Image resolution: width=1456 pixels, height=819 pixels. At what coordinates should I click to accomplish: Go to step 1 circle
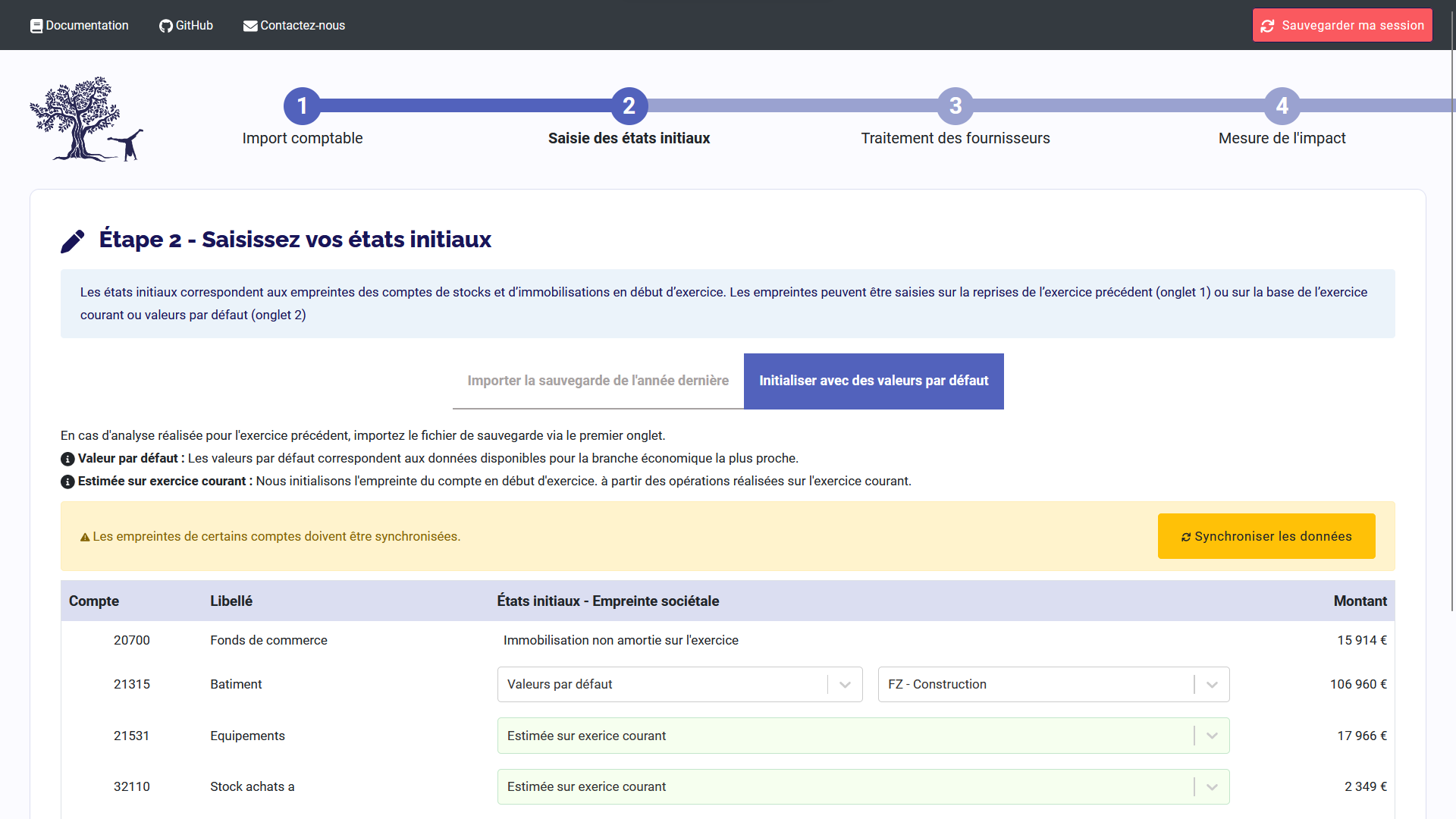coord(303,106)
